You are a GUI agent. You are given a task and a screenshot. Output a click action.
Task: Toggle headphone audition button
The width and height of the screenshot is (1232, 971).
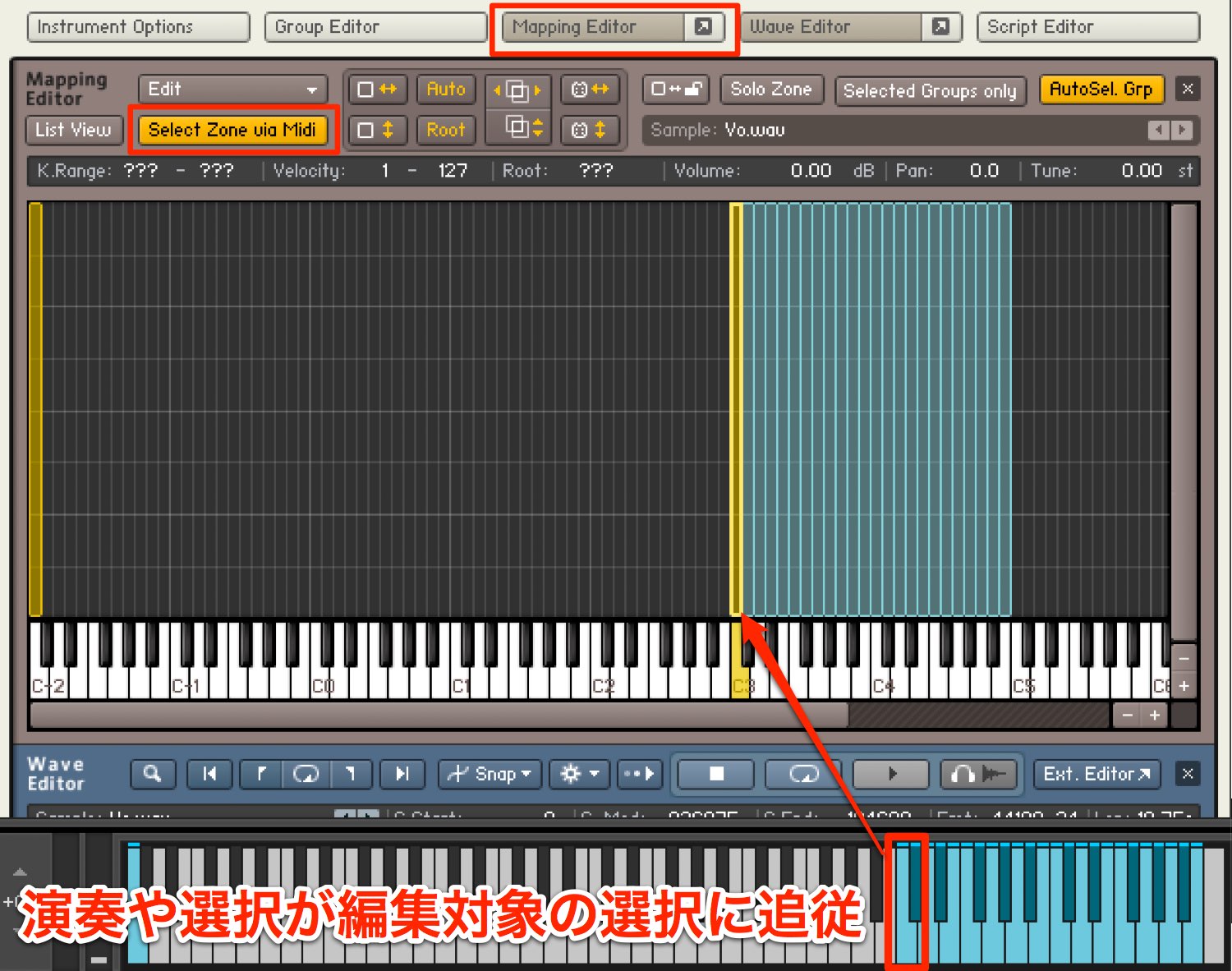(x=979, y=774)
